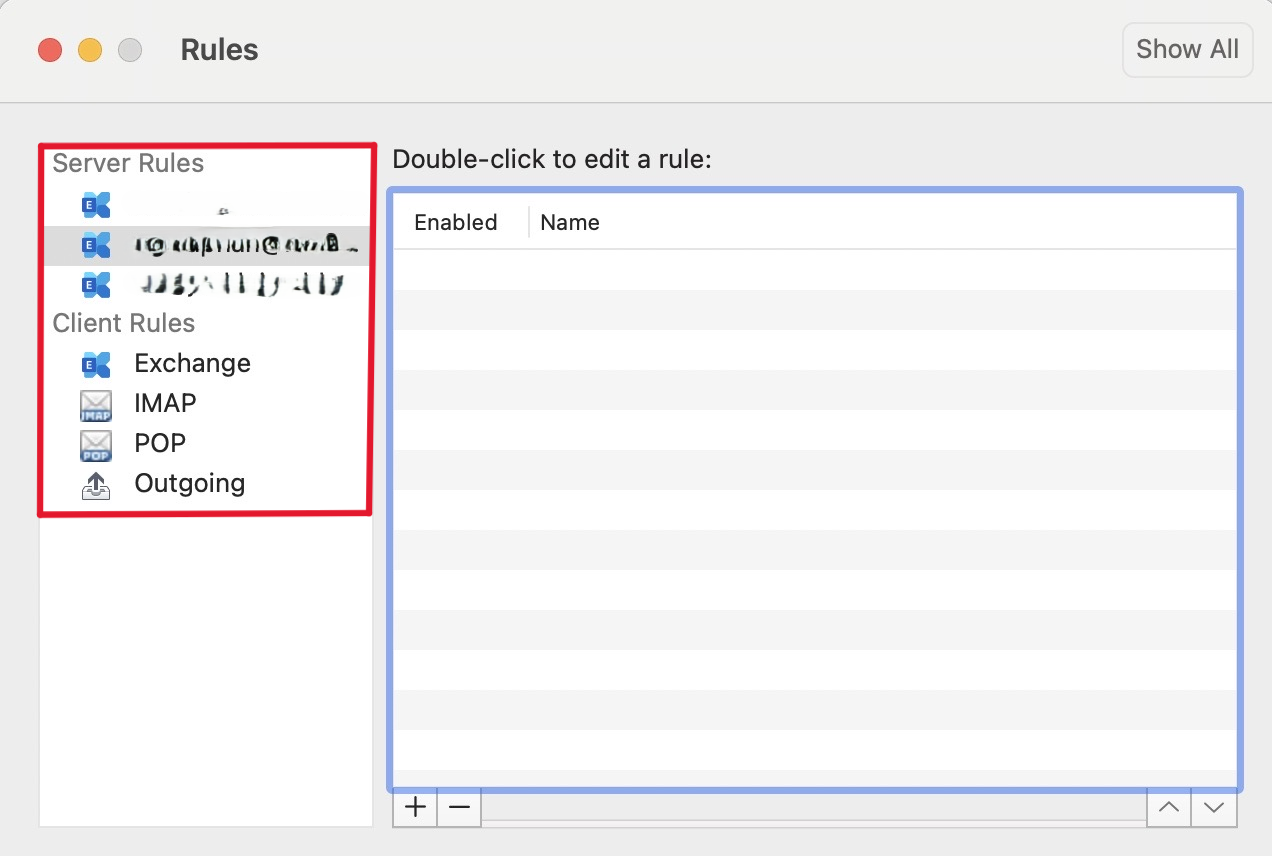Move rule down with the down chevron
Image resolution: width=1272 pixels, height=856 pixels.
pos(1214,807)
